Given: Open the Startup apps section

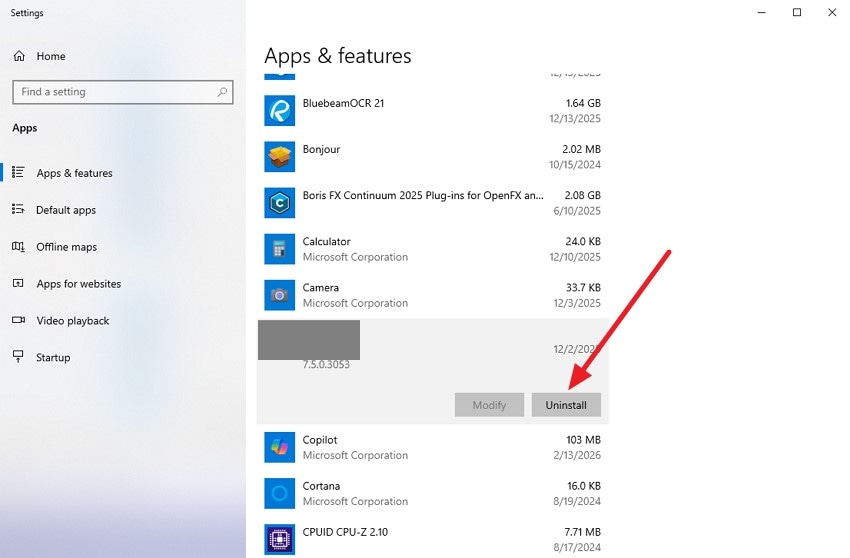Looking at the screenshot, I should tap(53, 357).
